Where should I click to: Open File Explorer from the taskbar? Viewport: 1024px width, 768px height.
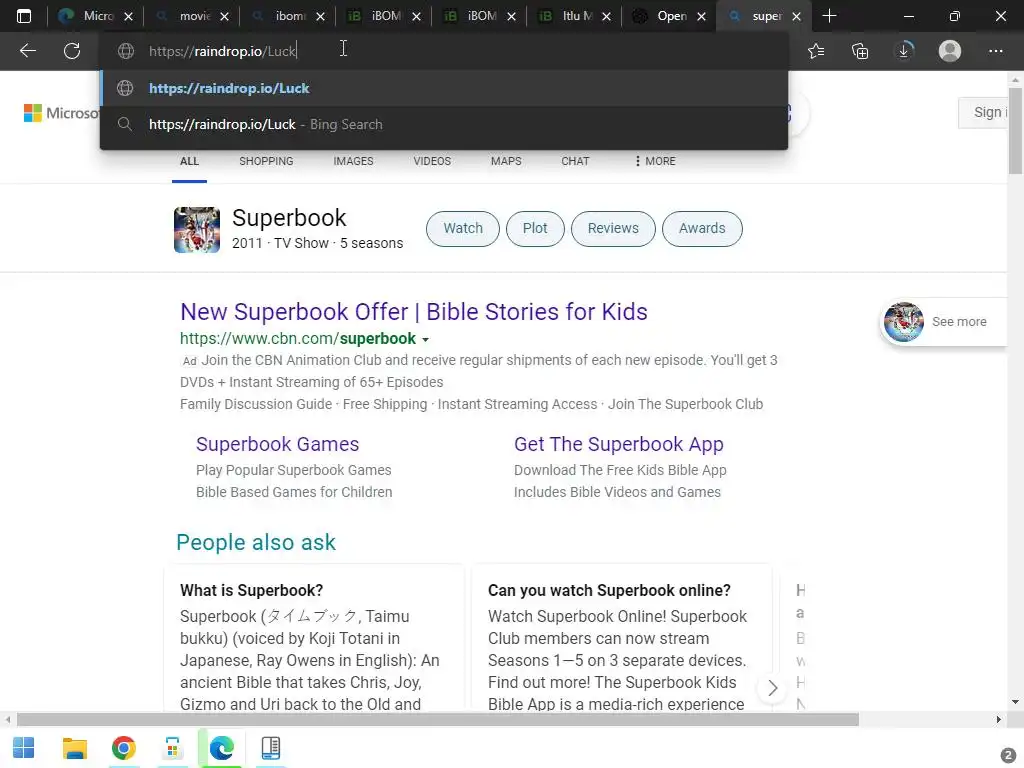pos(74,748)
